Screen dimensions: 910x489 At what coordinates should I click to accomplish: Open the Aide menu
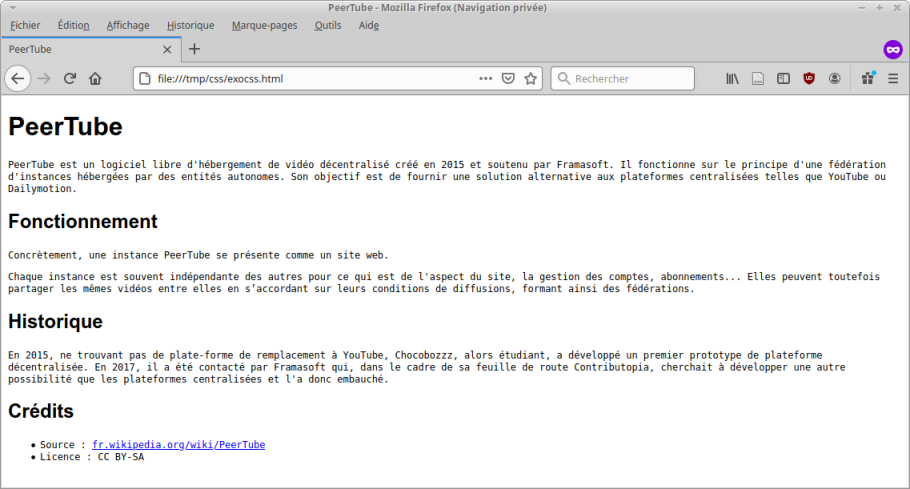(369, 26)
